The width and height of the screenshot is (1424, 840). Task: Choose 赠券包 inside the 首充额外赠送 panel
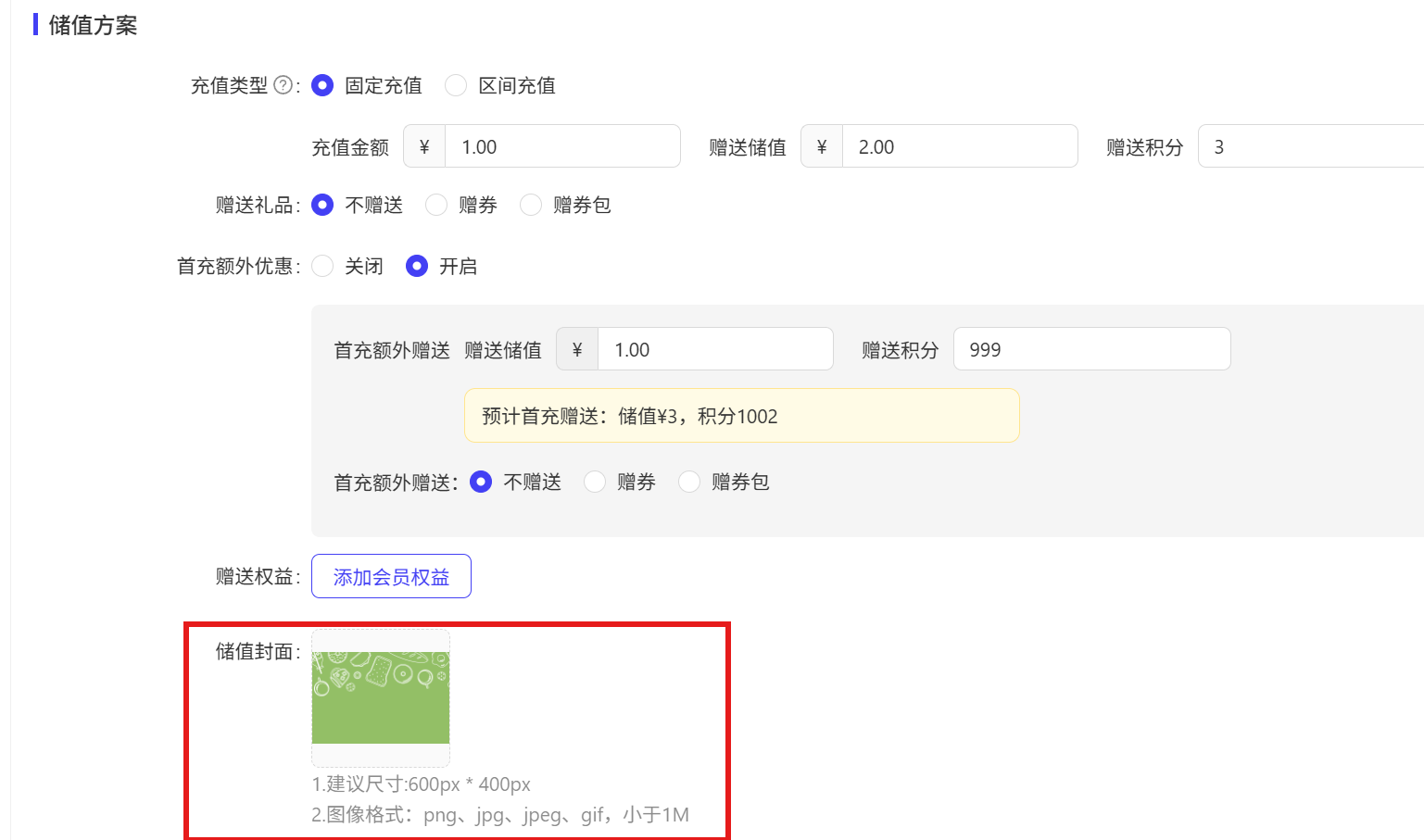tap(689, 482)
